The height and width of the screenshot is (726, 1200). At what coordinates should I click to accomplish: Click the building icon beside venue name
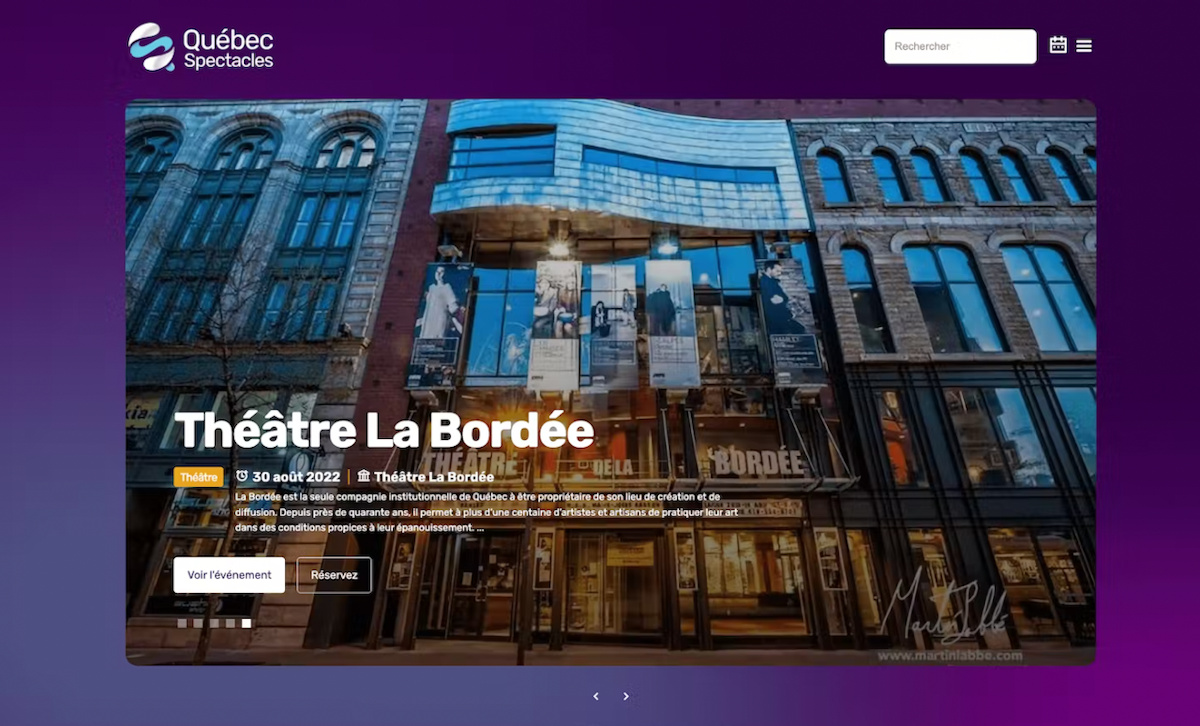tap(364, 477)
